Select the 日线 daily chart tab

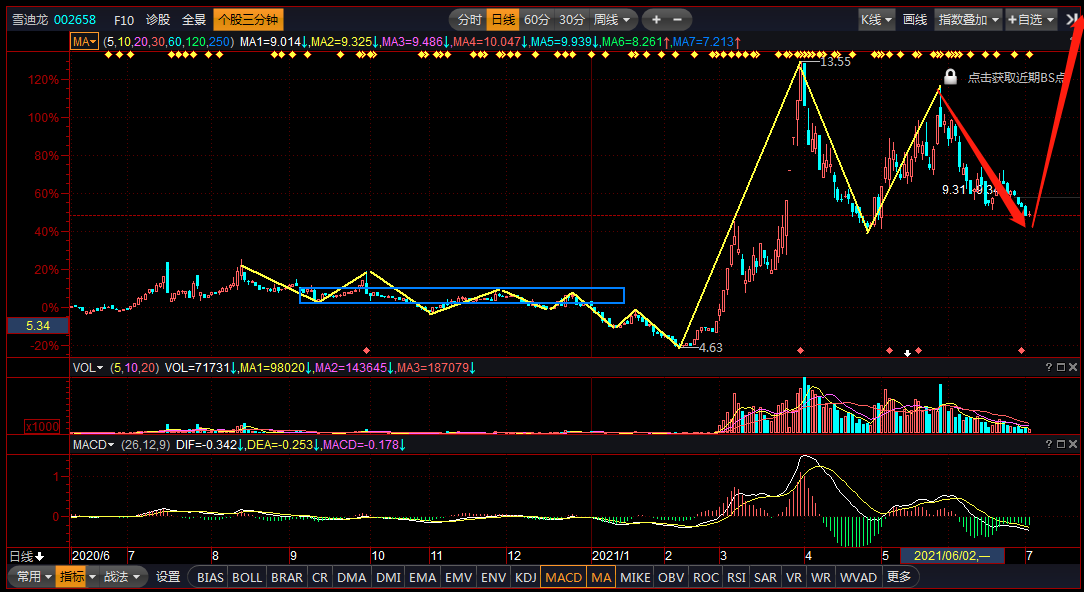click(503, 19)
